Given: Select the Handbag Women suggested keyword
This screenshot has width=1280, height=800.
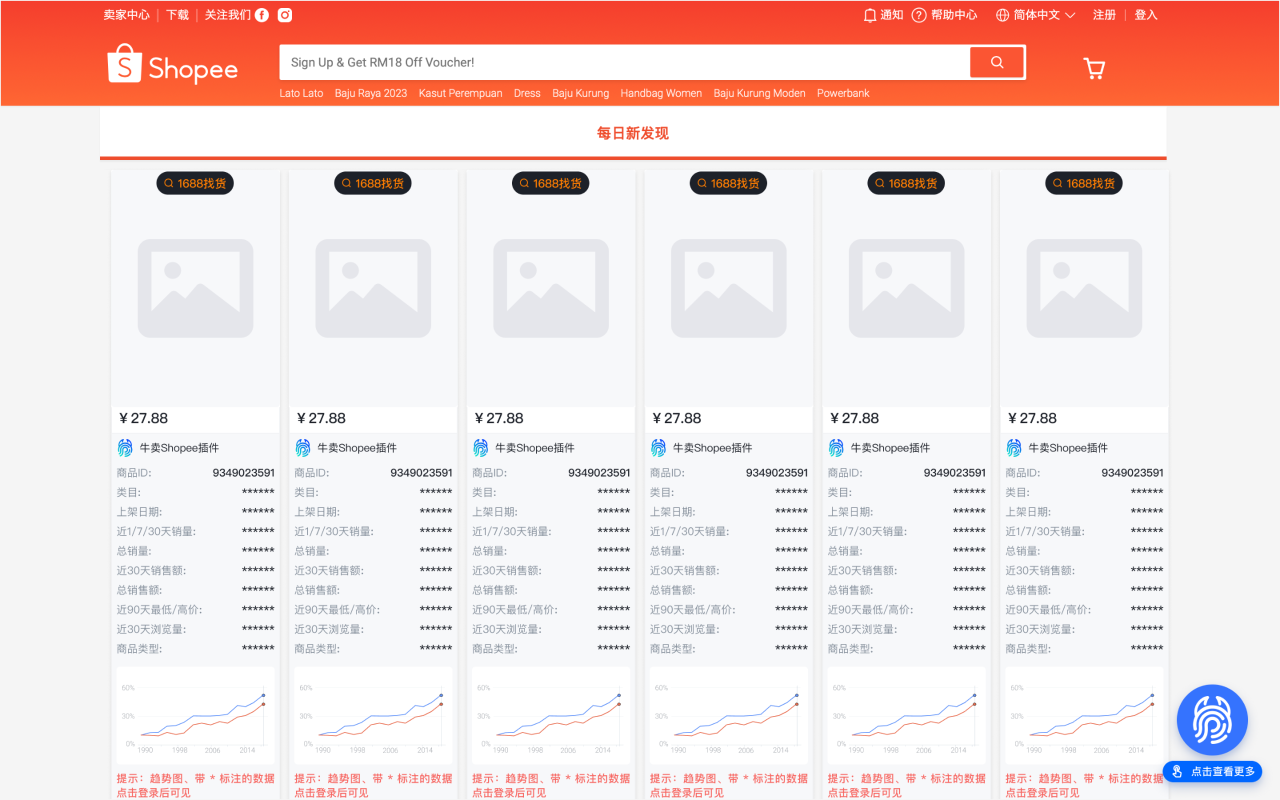Looking at the screenshot, I should point(661,93).
